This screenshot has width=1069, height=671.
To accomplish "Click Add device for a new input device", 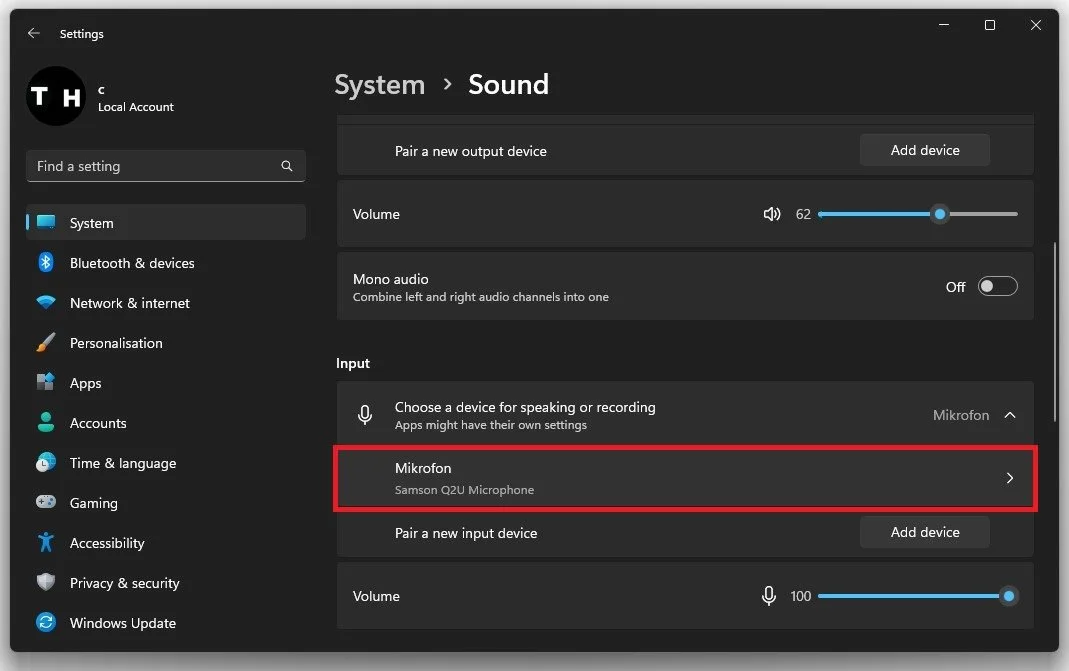I will pos(924,532).
